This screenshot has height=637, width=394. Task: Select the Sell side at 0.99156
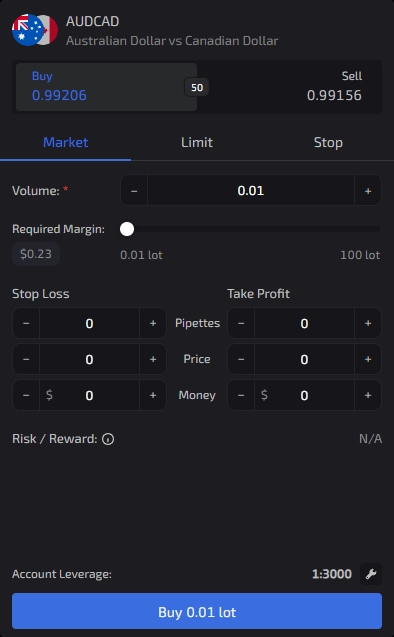pos(289,87)
